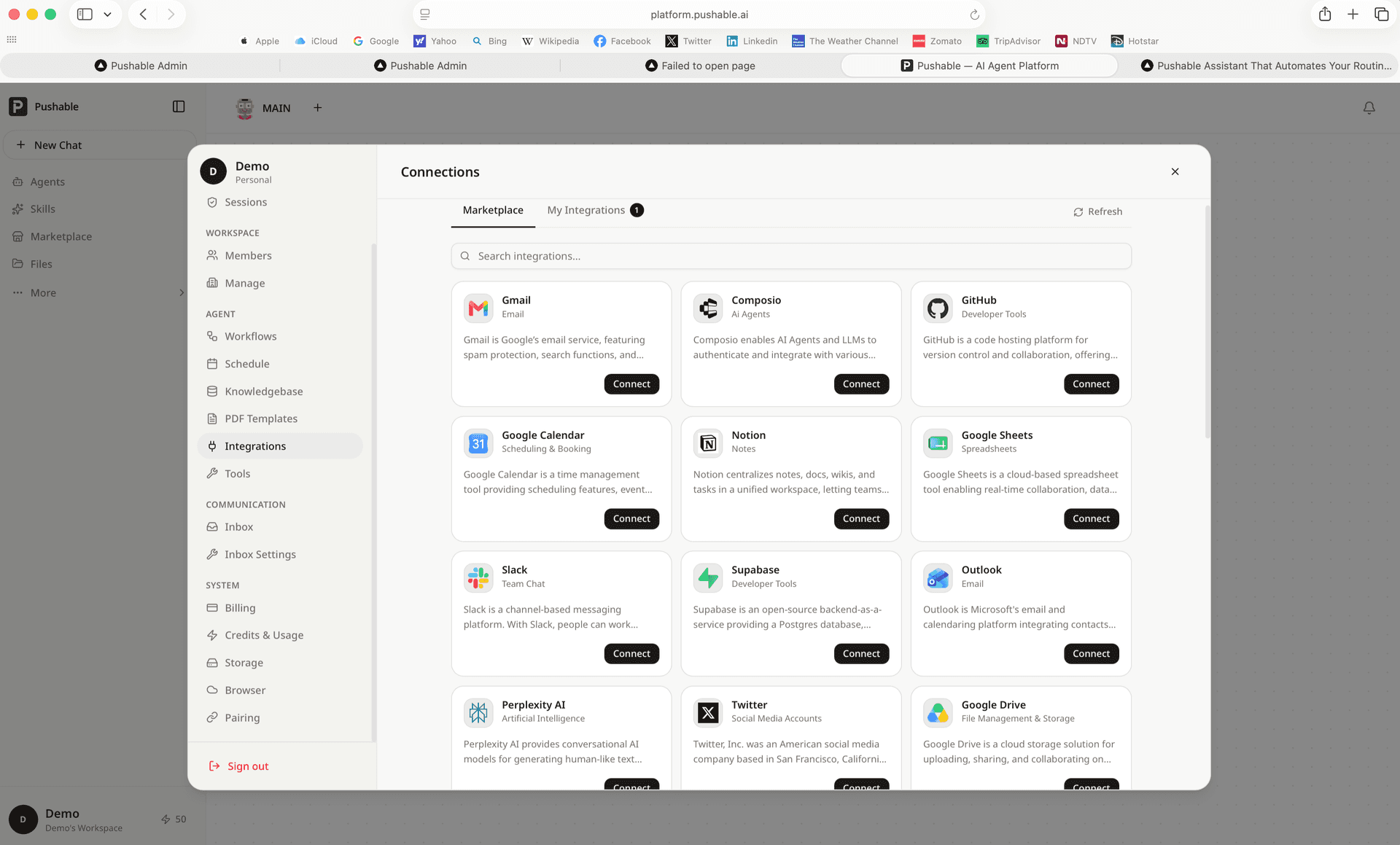
Task: Open Tools settings
Action: pyautogui.click(x=280, y=474)
